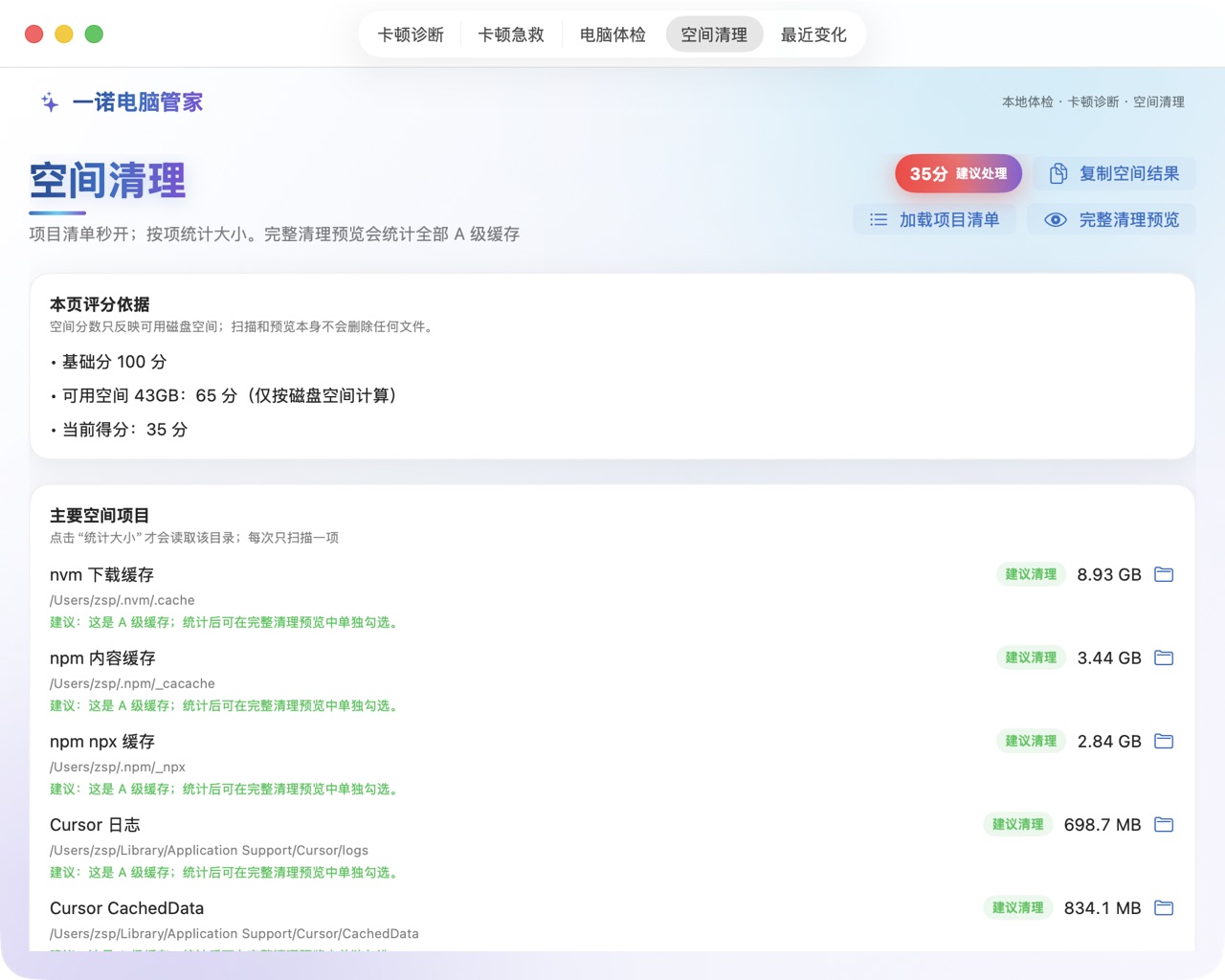Image resolution: width=1225 pixels, height=980 pixels.
Task: Click the eye icon in 完整清理预览
Action: pyautogui.click(x=1056, y=219)
